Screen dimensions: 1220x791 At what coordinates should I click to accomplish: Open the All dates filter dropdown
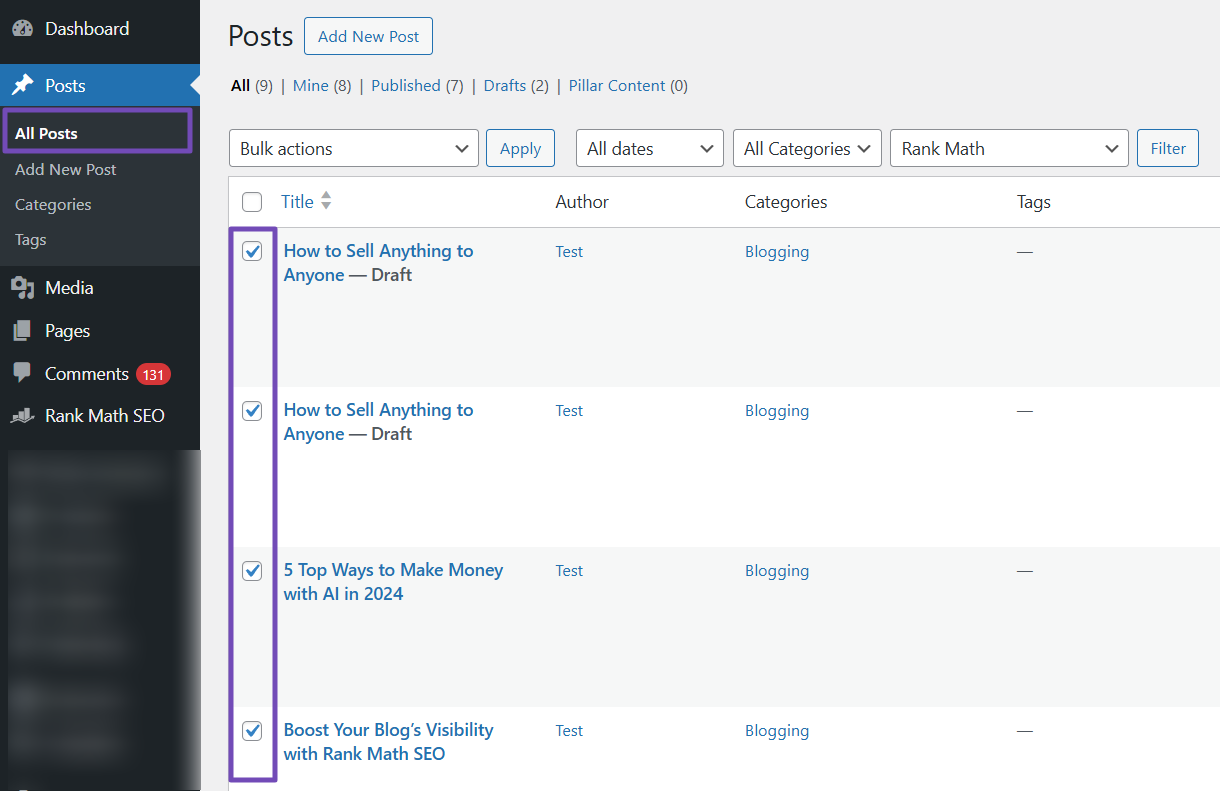(649, 148)
